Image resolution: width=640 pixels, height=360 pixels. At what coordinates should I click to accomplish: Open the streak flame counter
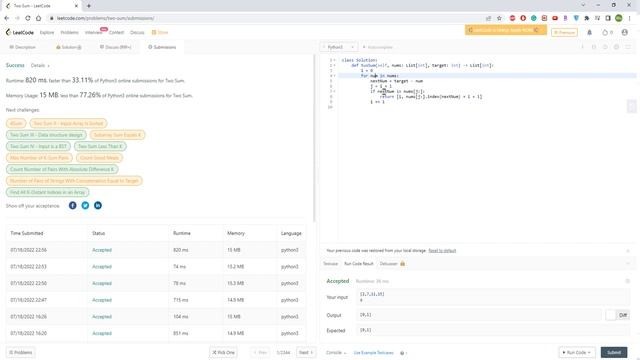(607, 32)
